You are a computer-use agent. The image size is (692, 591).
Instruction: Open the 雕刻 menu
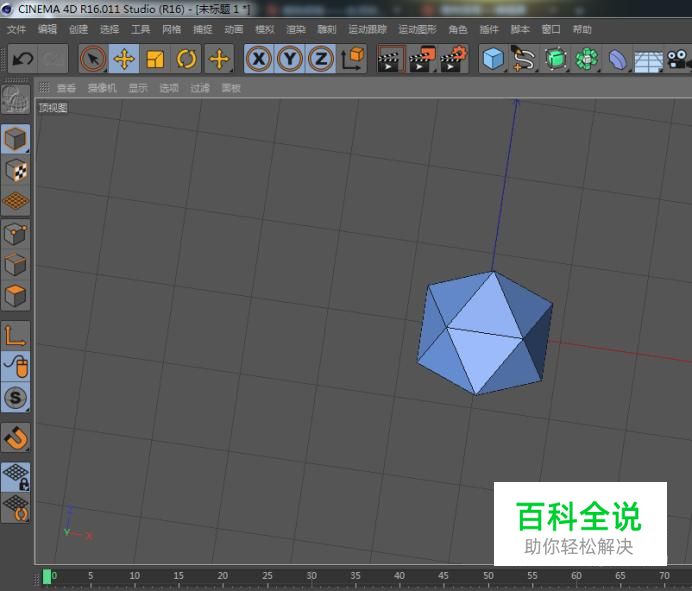tap(327, 30)
